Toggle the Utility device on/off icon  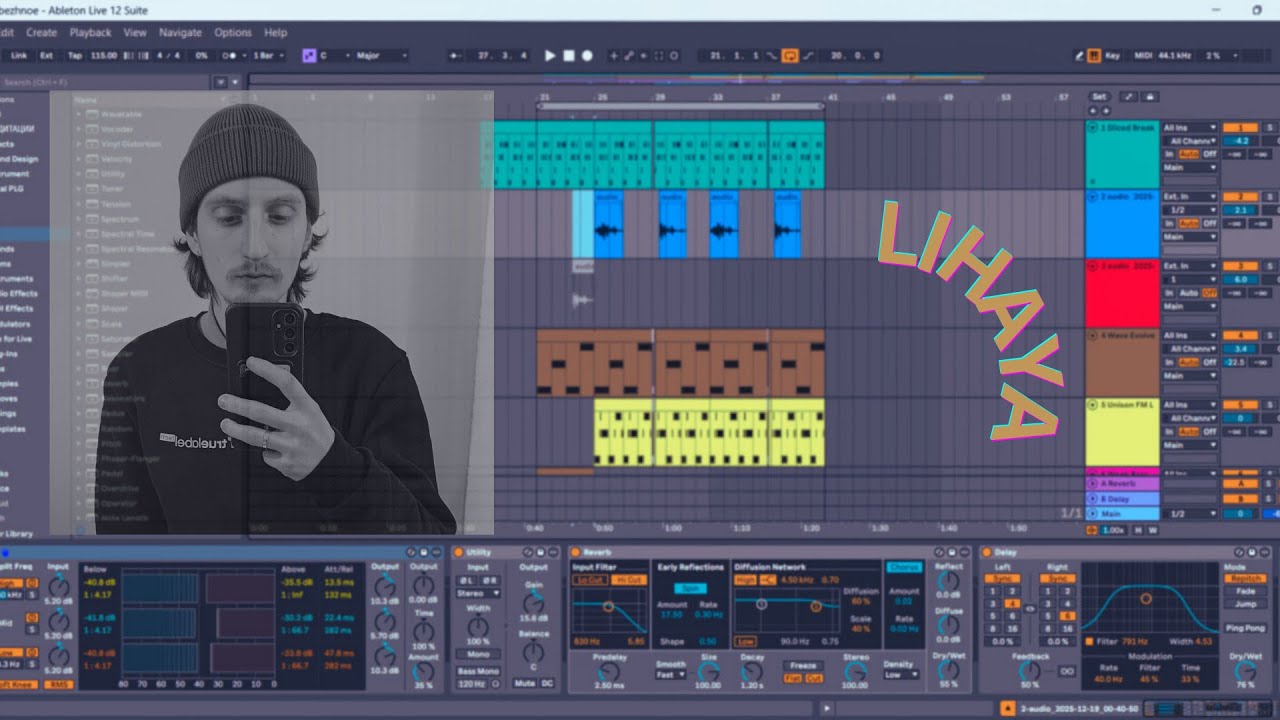click(x=459, y=552)
